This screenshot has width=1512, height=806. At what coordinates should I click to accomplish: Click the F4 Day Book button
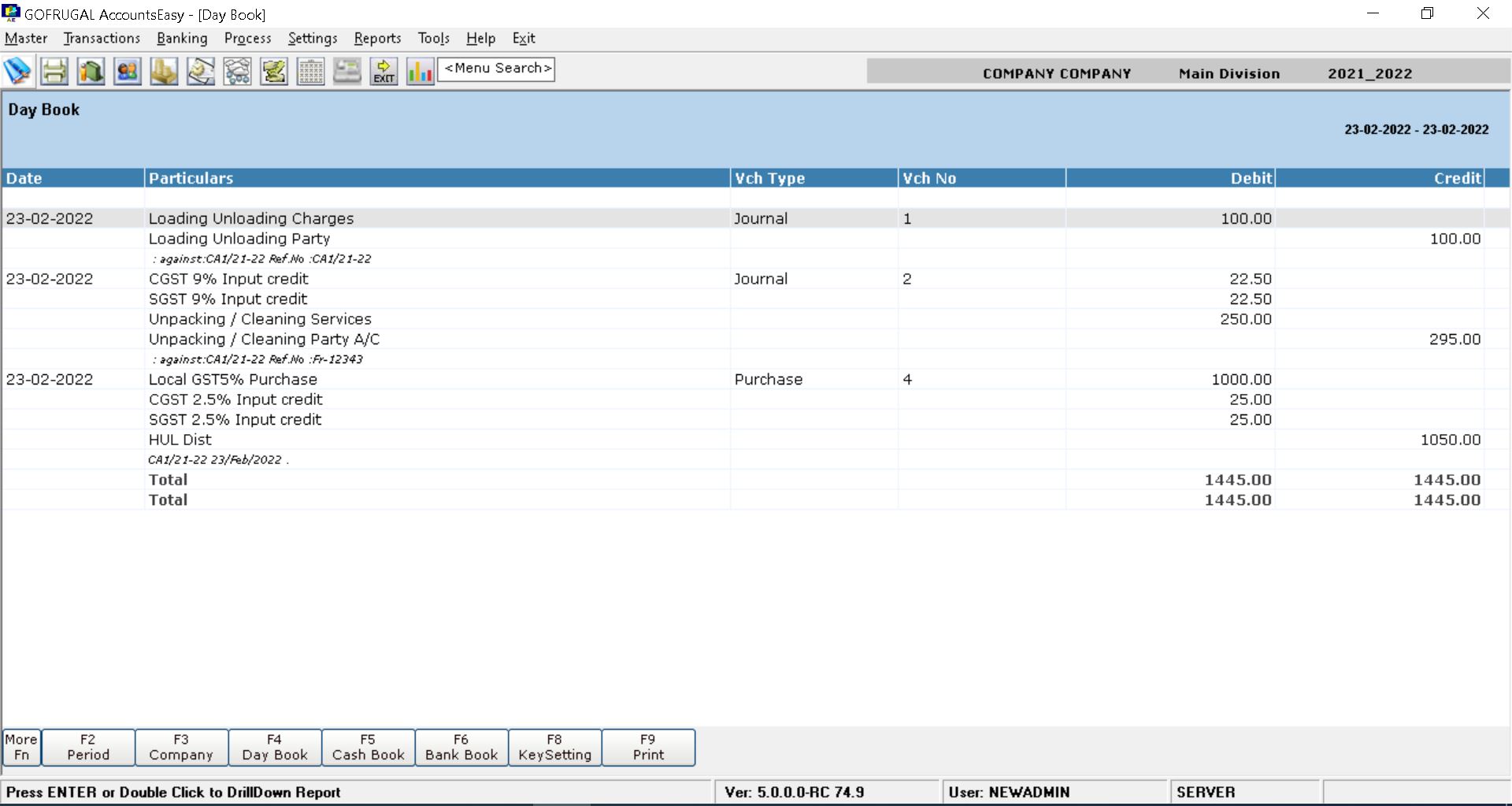(x=275, y=747)
